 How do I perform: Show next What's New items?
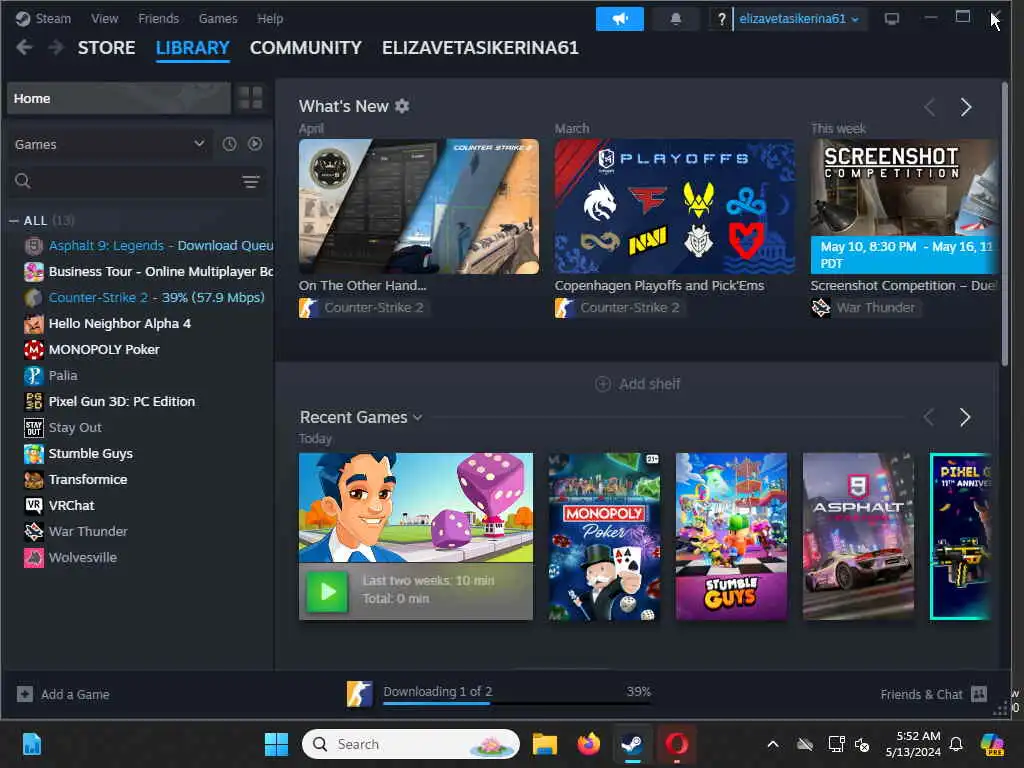click(x=966, y=106)
